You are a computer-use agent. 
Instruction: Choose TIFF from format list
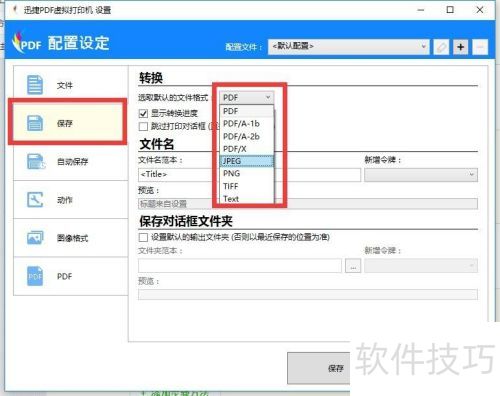(247, 186)
